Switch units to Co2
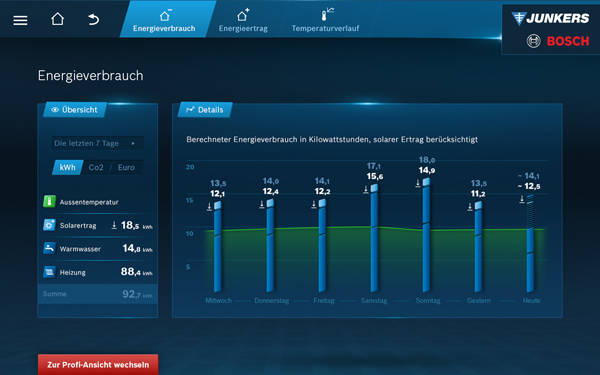Viewport: 600px width, 375px height. (96, 168)
